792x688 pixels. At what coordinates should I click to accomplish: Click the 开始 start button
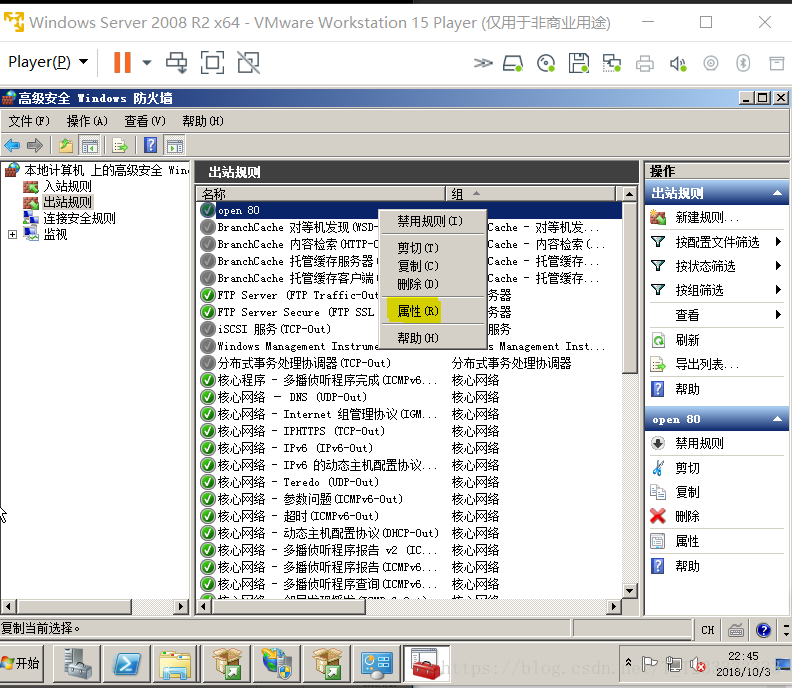pyautogui.click(x=21, y=663)
